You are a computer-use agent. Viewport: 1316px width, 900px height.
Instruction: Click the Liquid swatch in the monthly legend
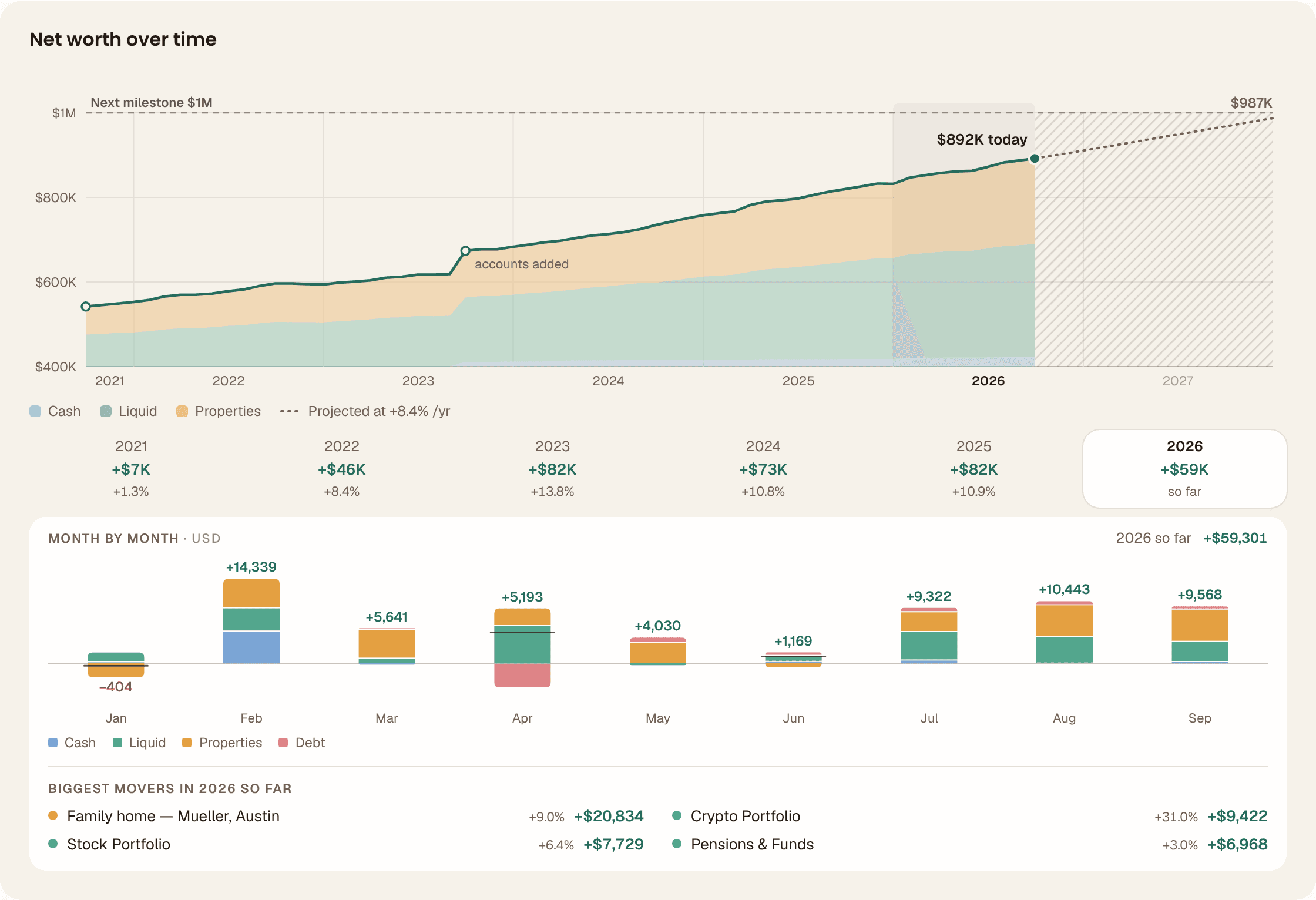[x=117, y=743]
